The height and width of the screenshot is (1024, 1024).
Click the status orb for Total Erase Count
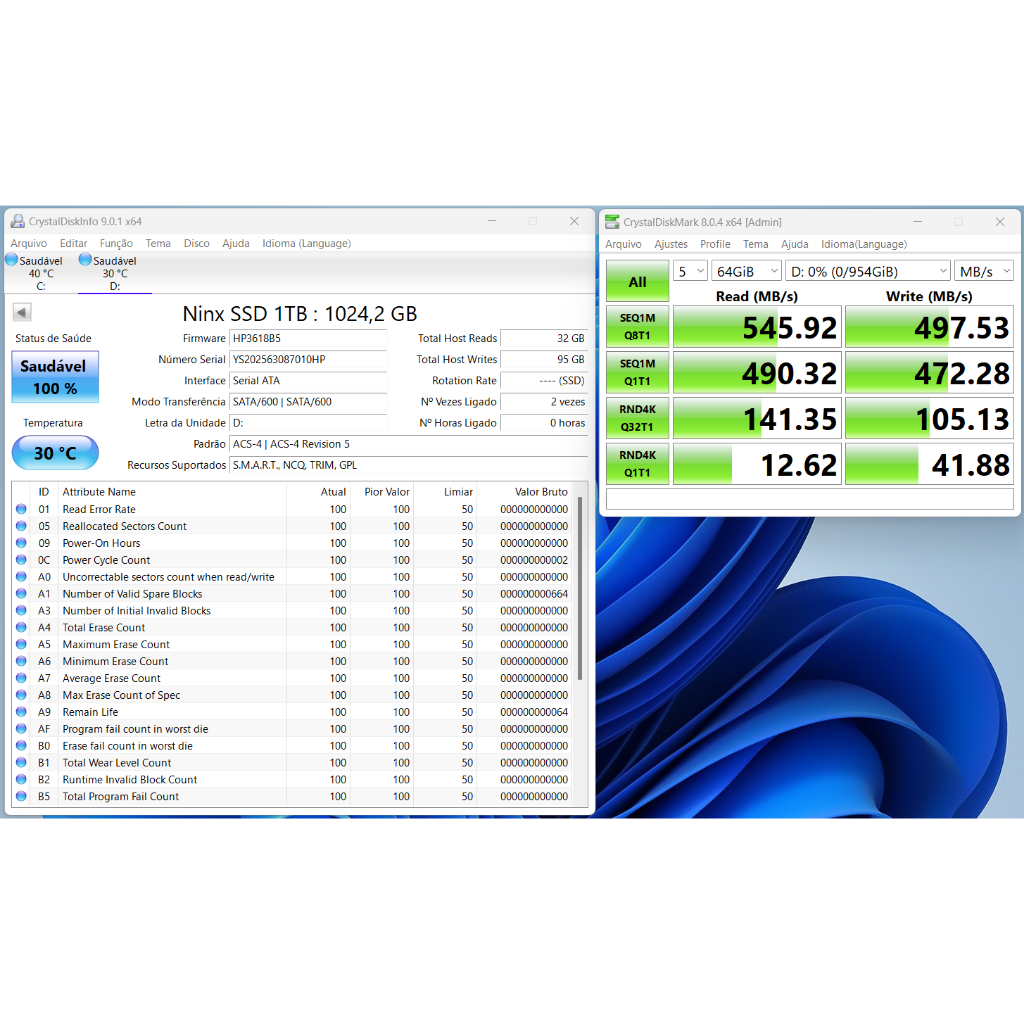point(21,628)
